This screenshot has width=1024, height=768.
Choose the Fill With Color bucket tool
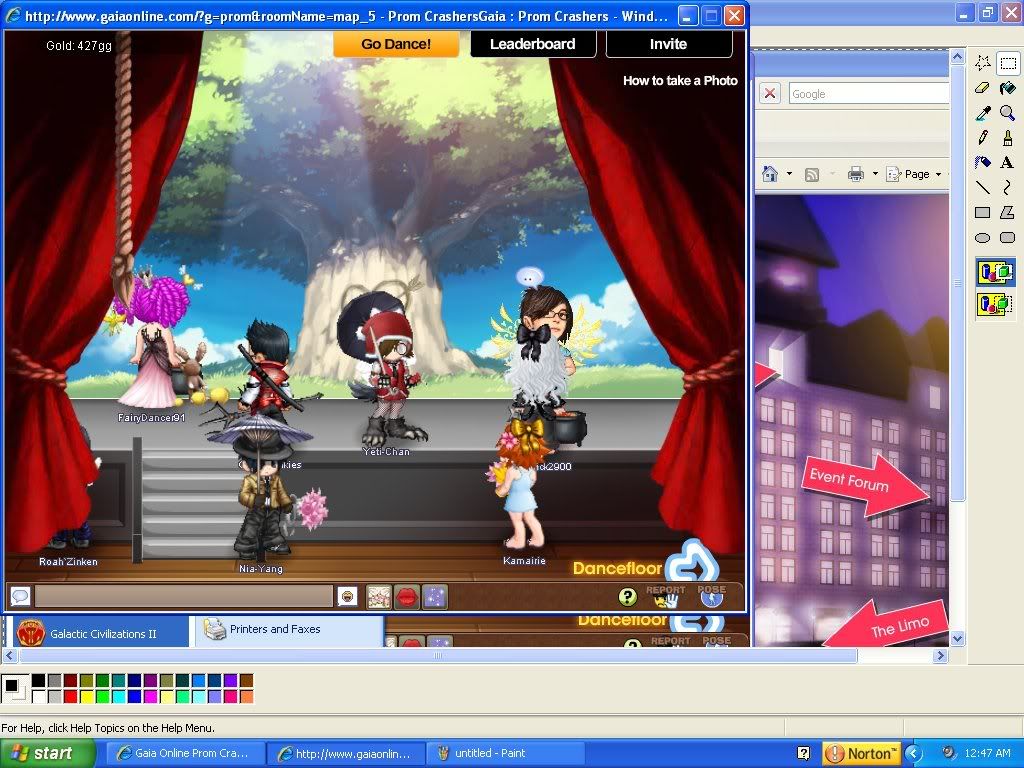pos(1008,88)
